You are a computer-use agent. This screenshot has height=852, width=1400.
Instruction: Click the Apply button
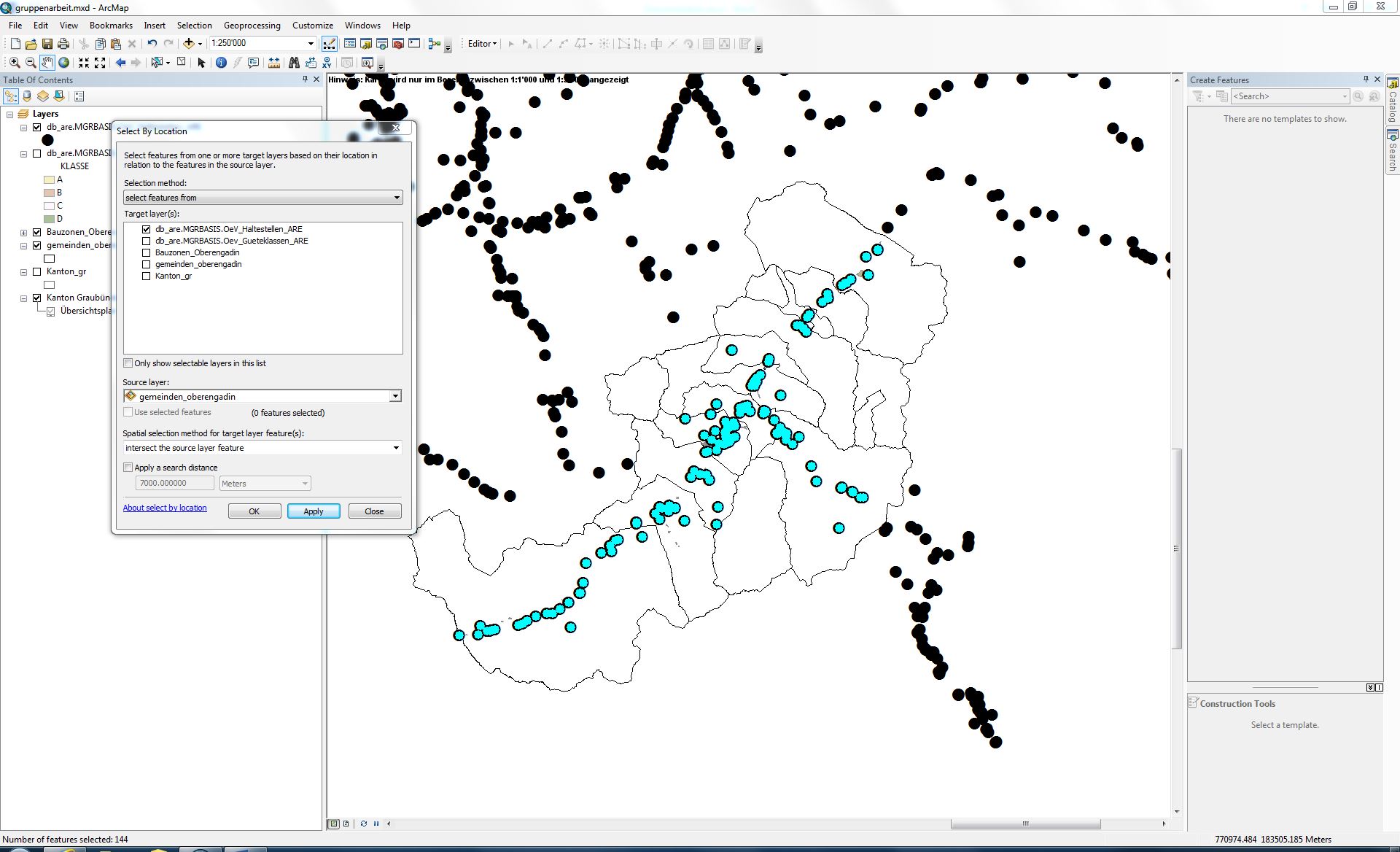[314, 511]
